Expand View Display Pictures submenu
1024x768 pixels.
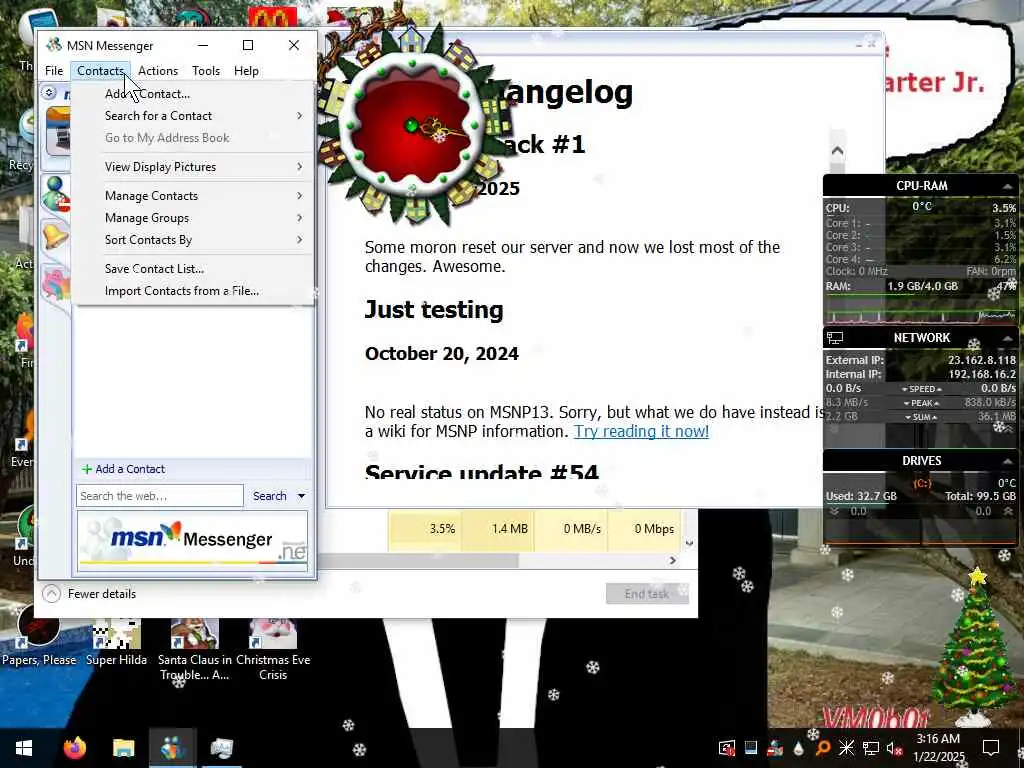click(x=193, y=167)
